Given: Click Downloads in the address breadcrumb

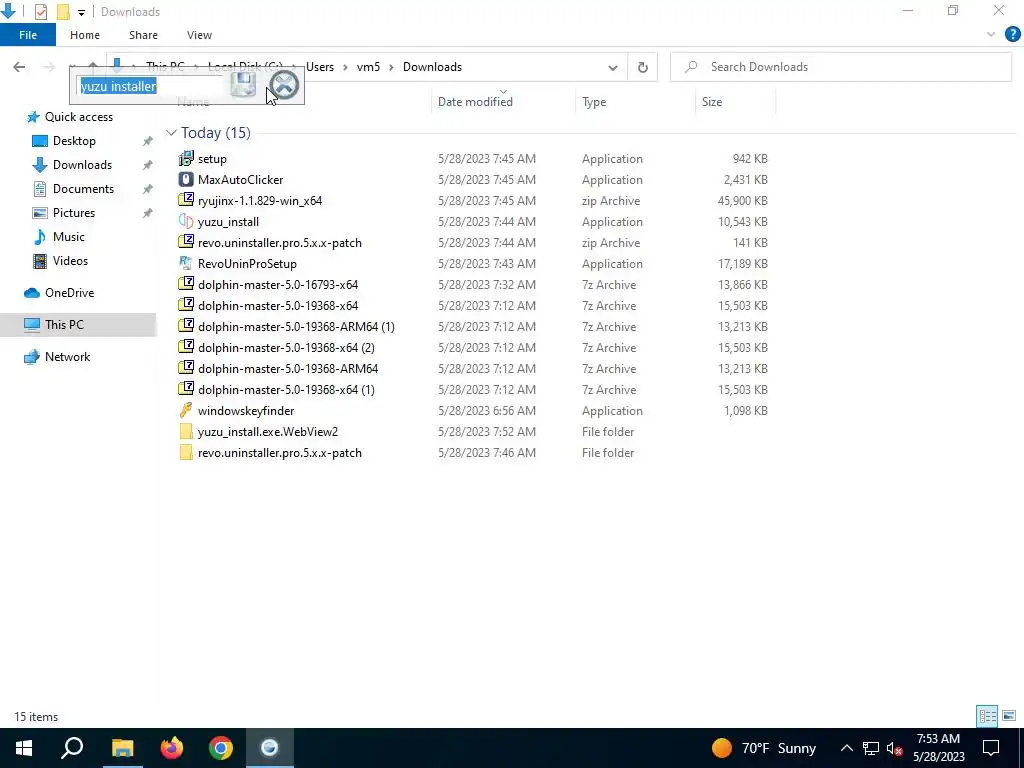Looking at the screenshot, I should coord(432,67).
